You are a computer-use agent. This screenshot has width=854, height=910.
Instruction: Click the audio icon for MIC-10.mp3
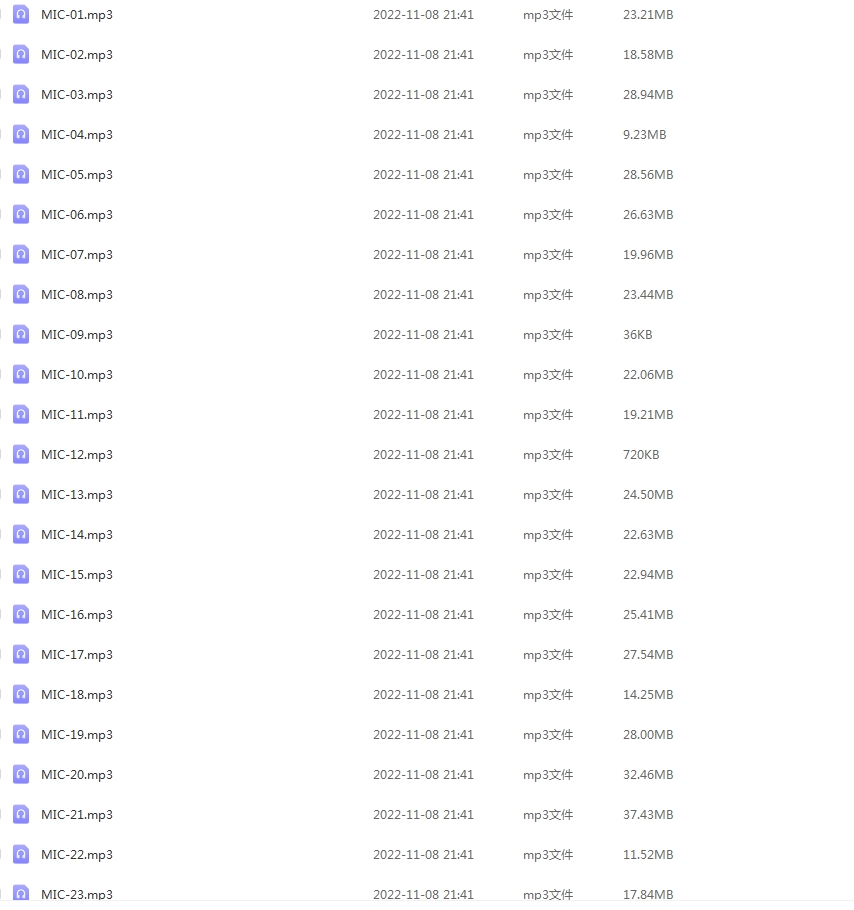click(x=21, y=375)
